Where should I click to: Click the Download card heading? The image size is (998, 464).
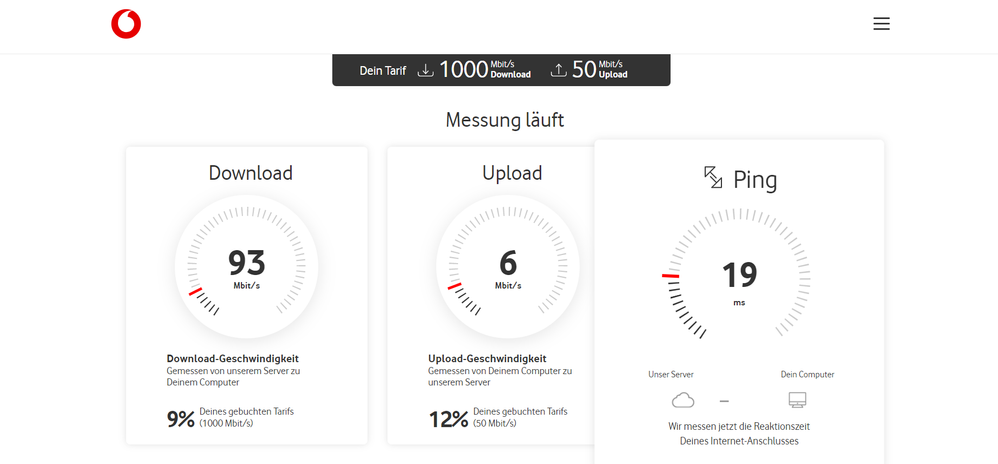(x=250, y=173)
